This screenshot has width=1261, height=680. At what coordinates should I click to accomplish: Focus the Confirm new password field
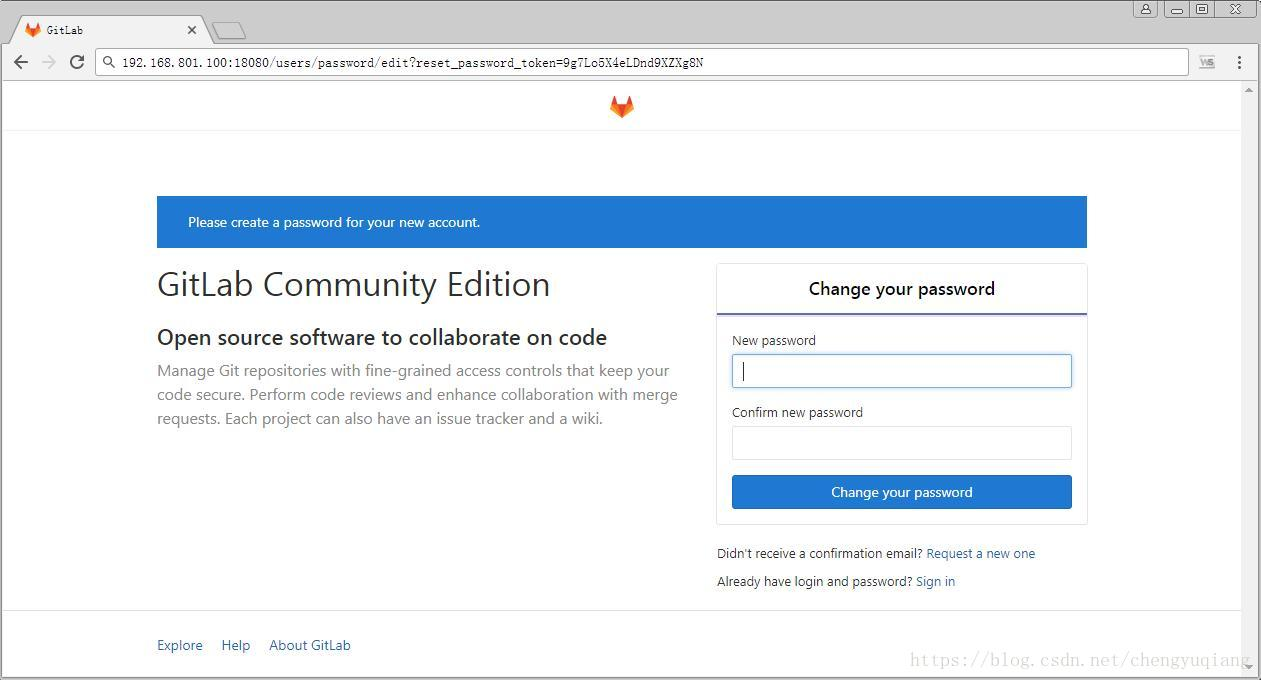[902, 443]
